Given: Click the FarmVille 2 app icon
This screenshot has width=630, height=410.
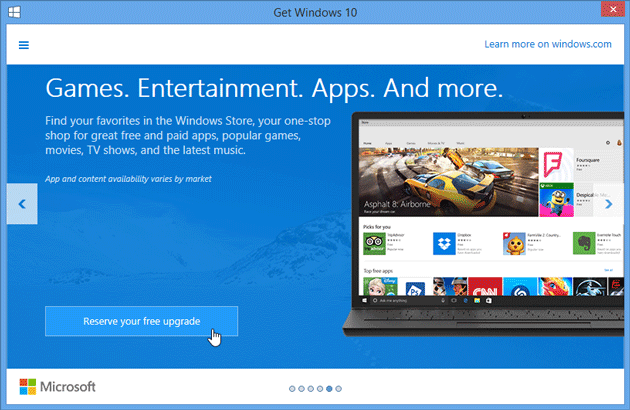Looking at the screenshot, I should point(514,244).
